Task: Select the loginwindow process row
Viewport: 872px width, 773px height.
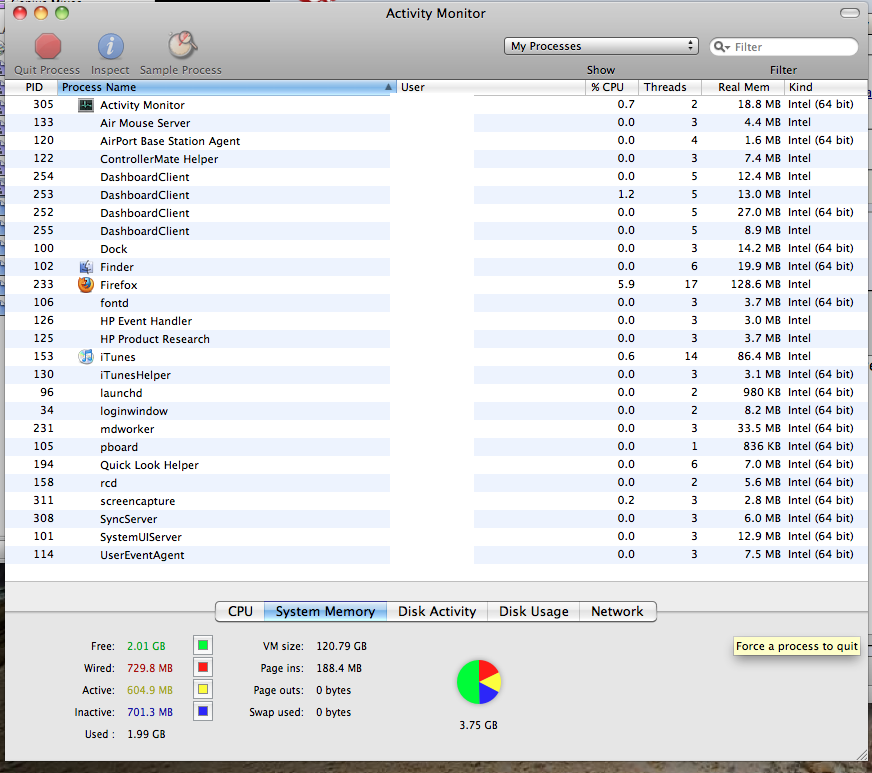Action: pos(436,411)
